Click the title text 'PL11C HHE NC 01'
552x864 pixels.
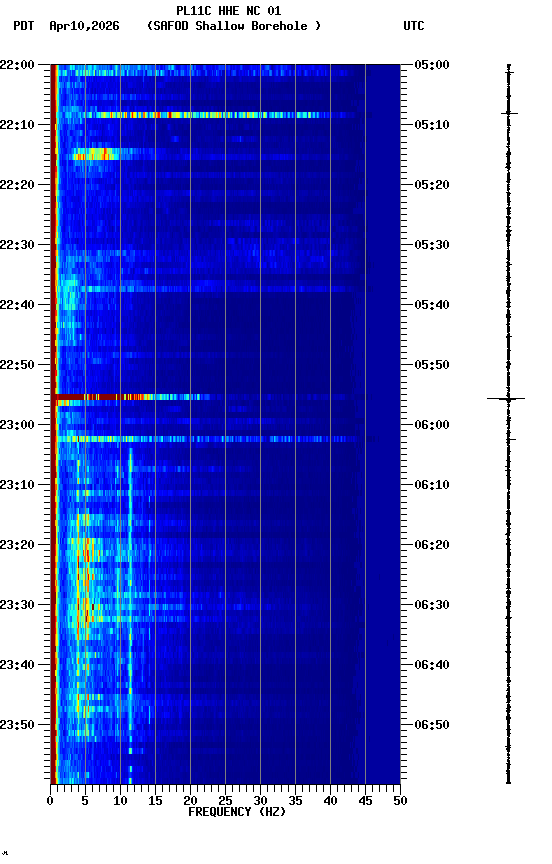pyautogui.click(x=228, y=11)
